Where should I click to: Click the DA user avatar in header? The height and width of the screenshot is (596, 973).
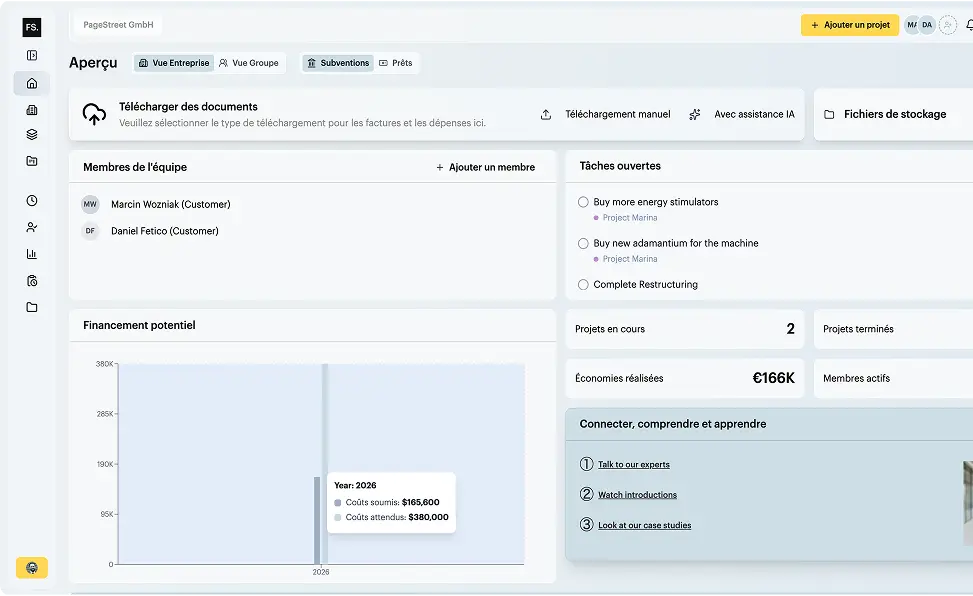coord(926,25)
